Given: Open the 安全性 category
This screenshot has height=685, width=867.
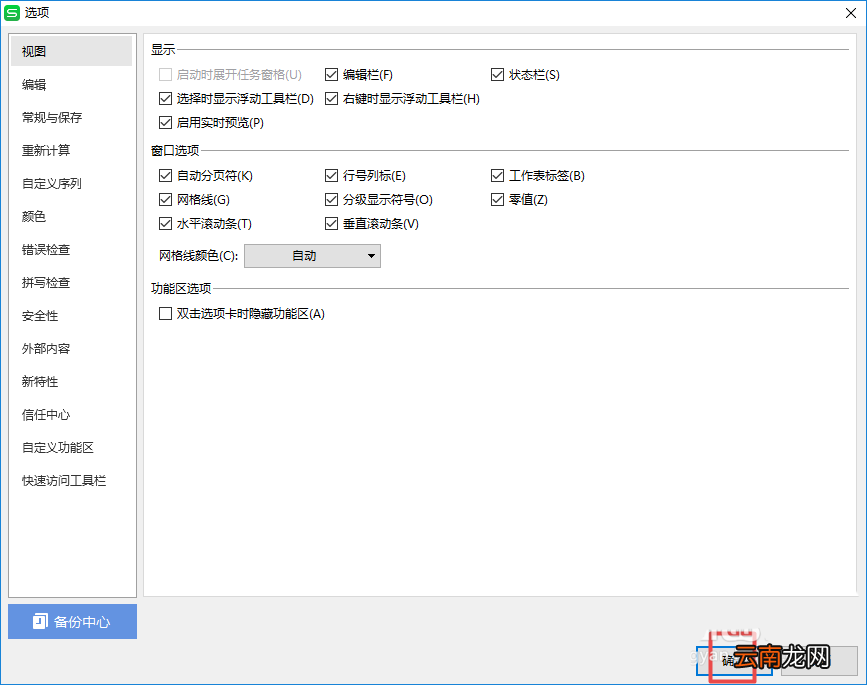Looking at the screenshot, I should pos(71,316).
